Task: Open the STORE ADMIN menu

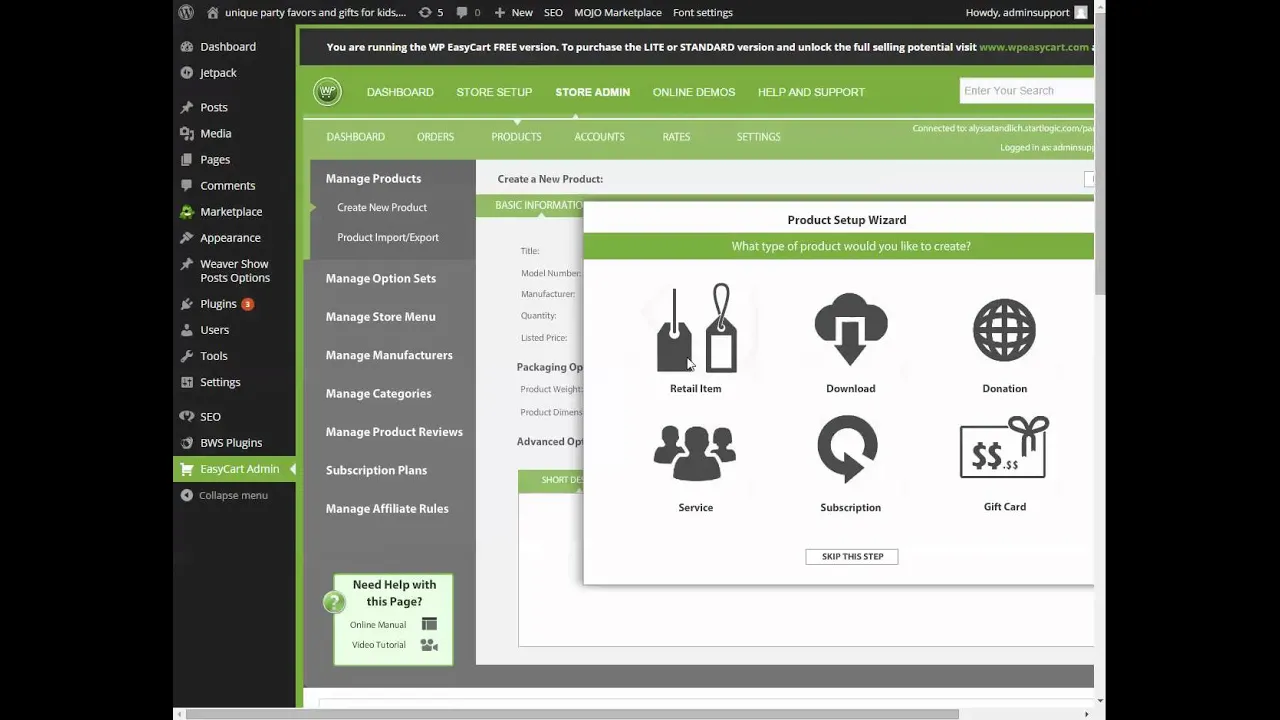Action: click(592, 92)
